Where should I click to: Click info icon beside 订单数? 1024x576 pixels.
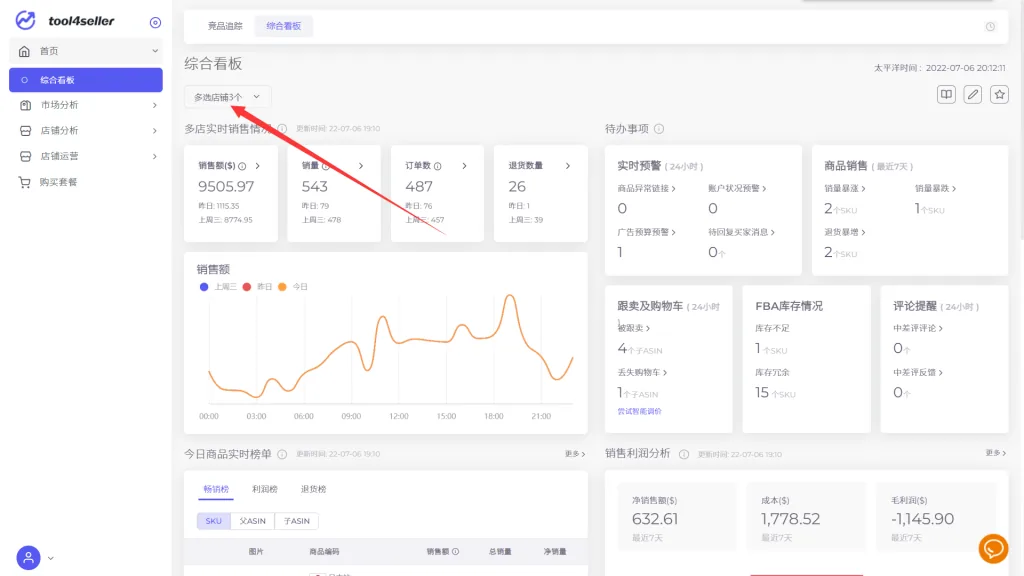[x=438, y=166]
